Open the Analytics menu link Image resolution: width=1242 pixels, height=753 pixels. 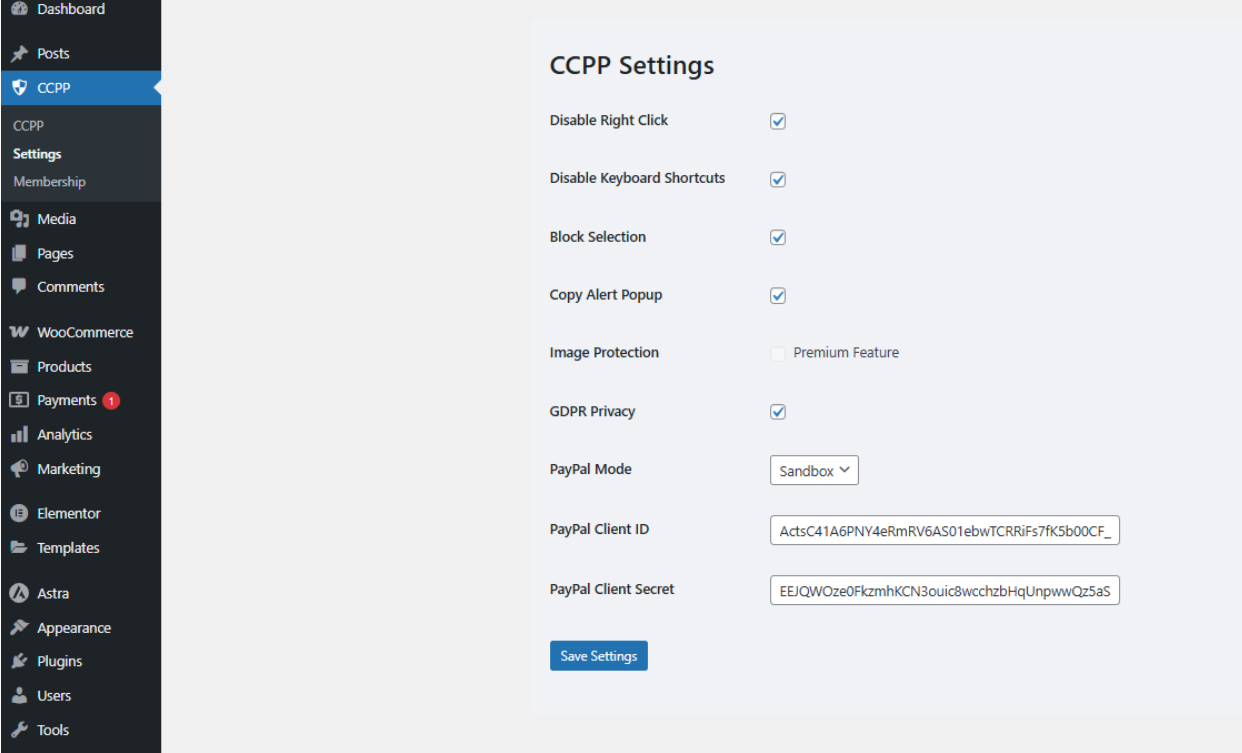64,435
